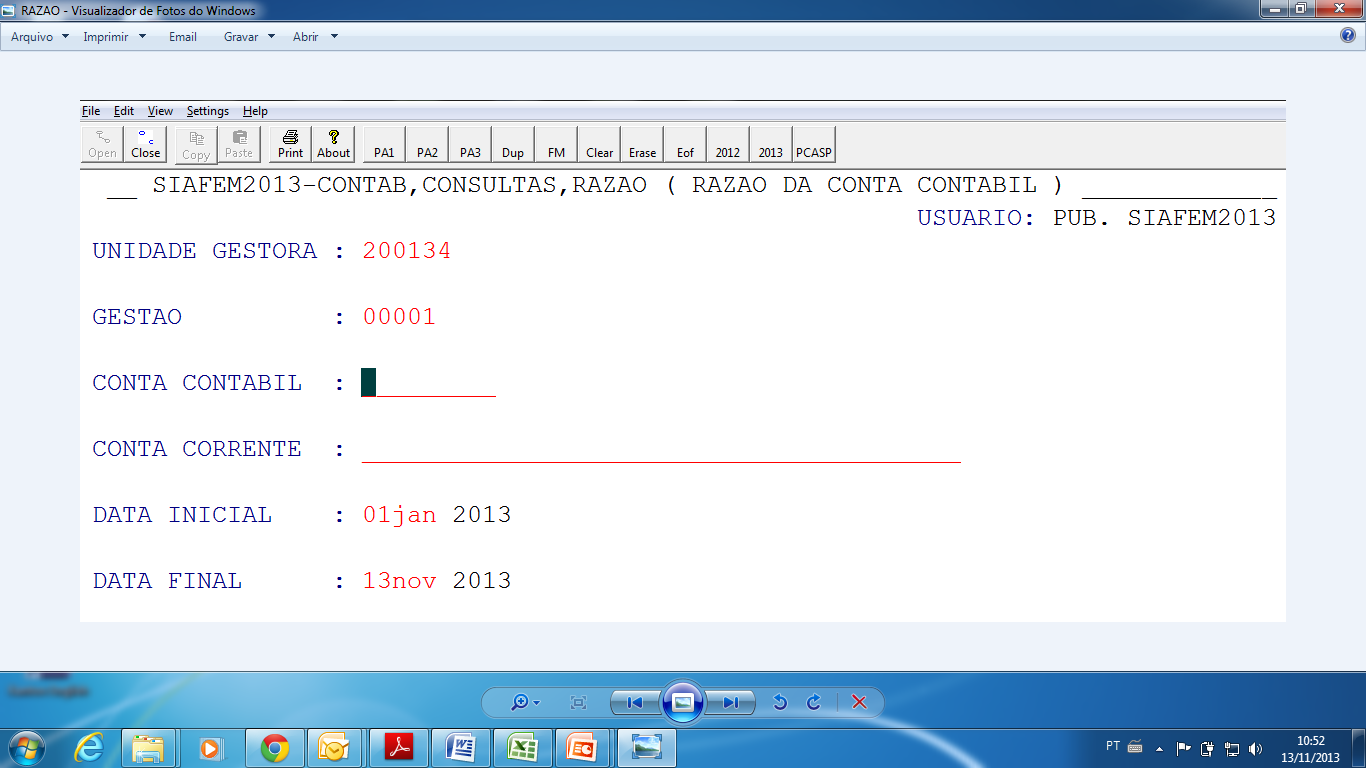Image resolution: width=1366 pixels, height=768 pixels.
Task: Click the DATA INICIAL value 01jan
Action: coord(399,515)
